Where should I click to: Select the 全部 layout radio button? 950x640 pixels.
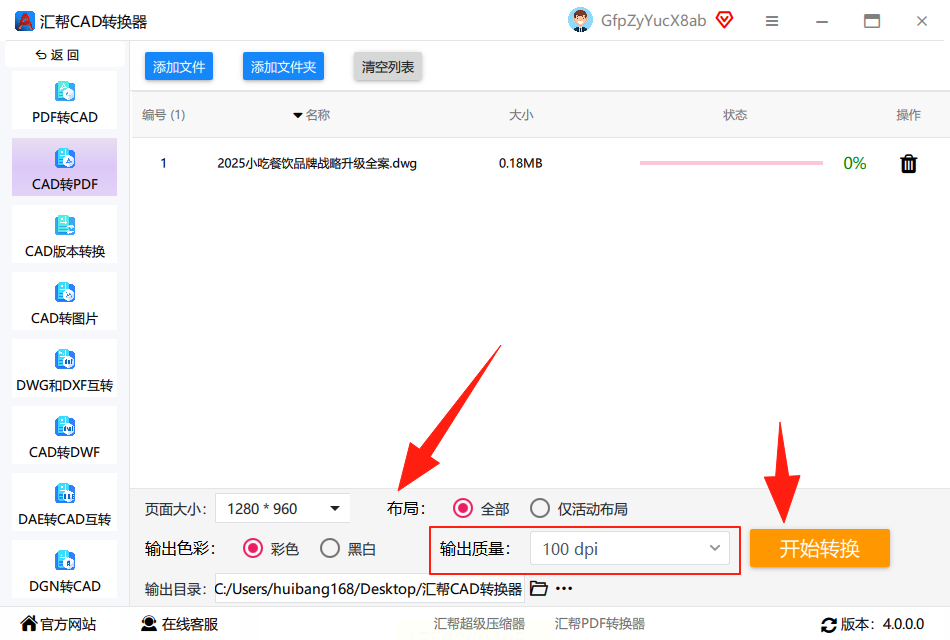pos(463,508)
